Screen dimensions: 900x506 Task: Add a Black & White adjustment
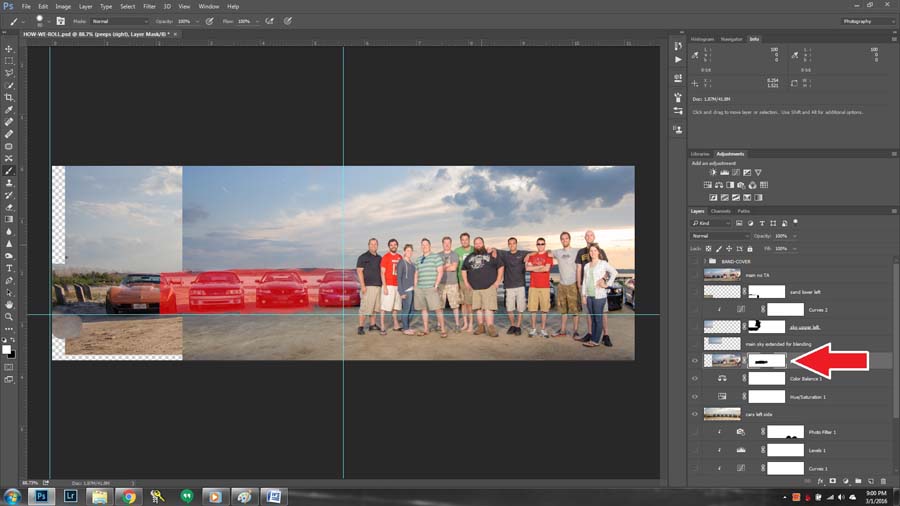pyautogui.click(x=730, y=185)
